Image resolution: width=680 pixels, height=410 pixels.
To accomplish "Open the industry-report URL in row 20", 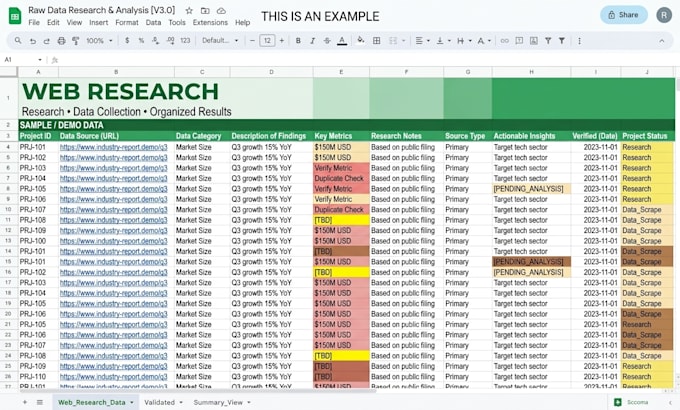I will coord(114,314).
